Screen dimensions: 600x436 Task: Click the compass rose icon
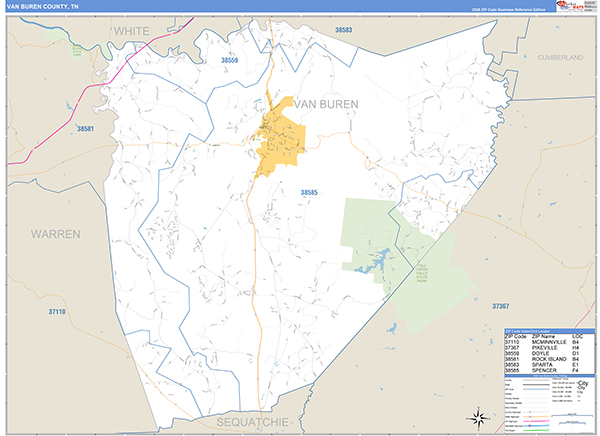(479, 418)
